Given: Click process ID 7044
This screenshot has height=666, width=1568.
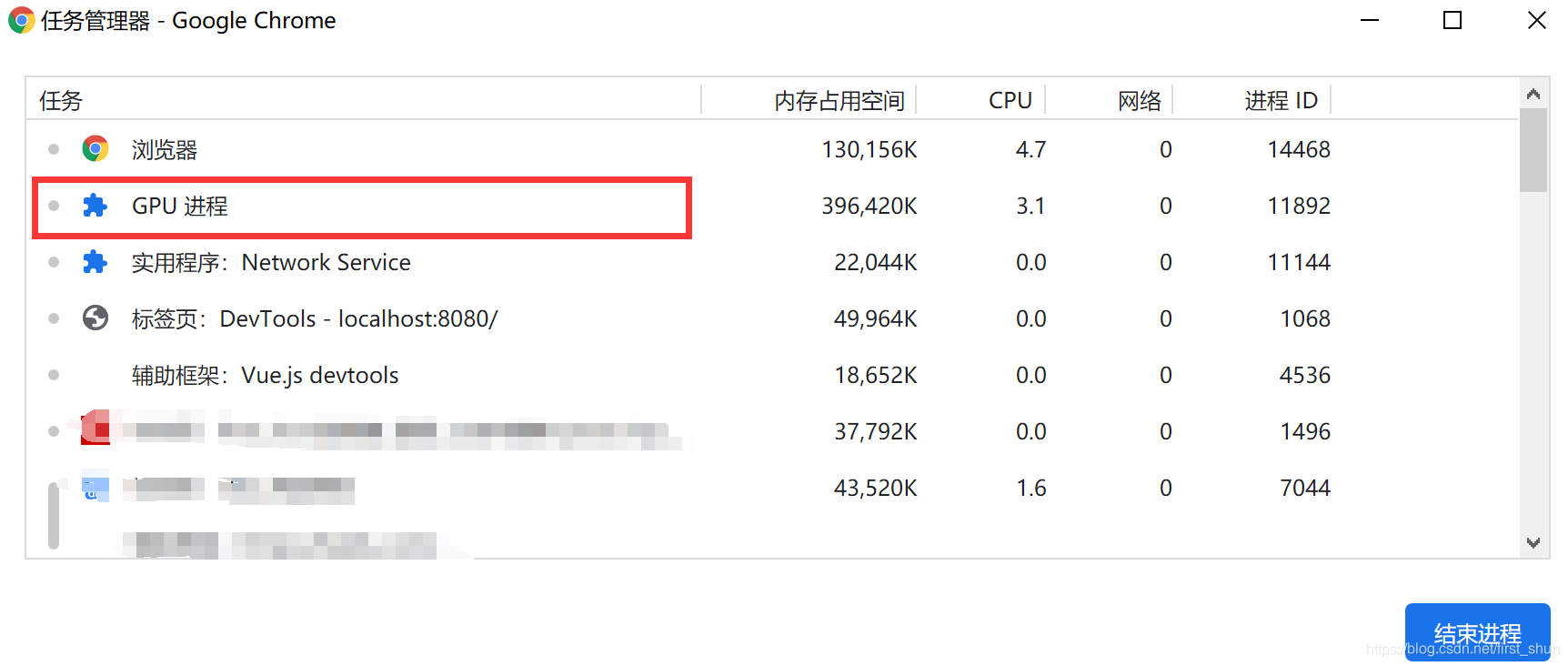Looking at the screenshot, I should tap(1305, 488).
